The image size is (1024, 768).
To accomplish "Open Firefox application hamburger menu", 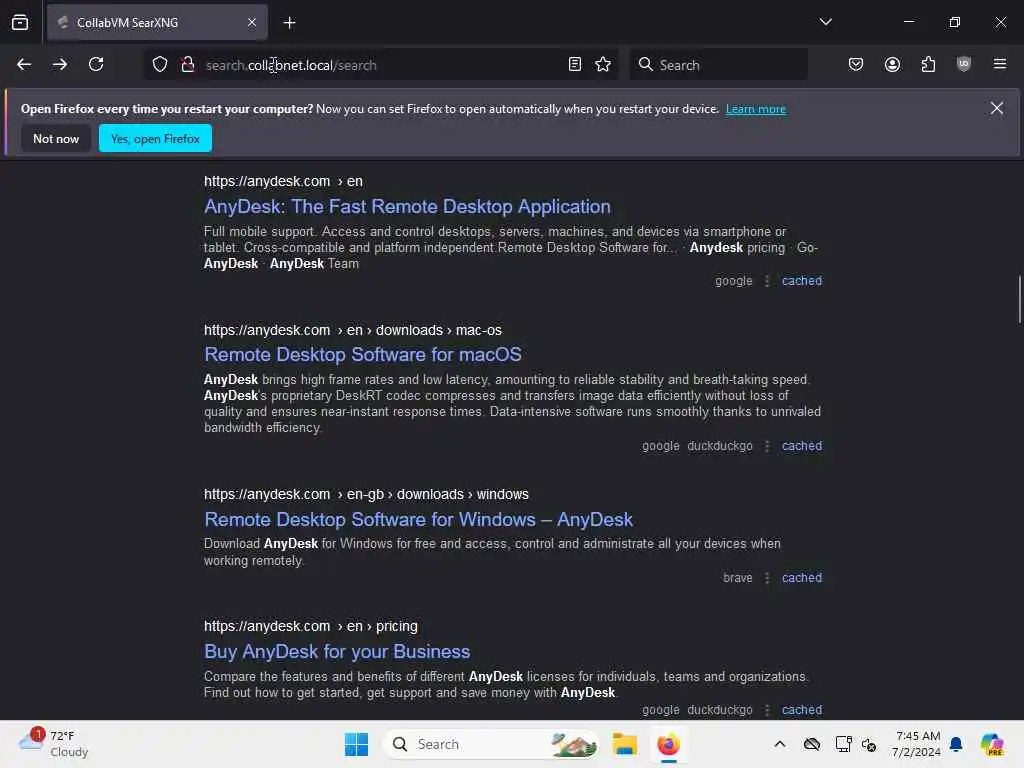I will [1000, 64].
